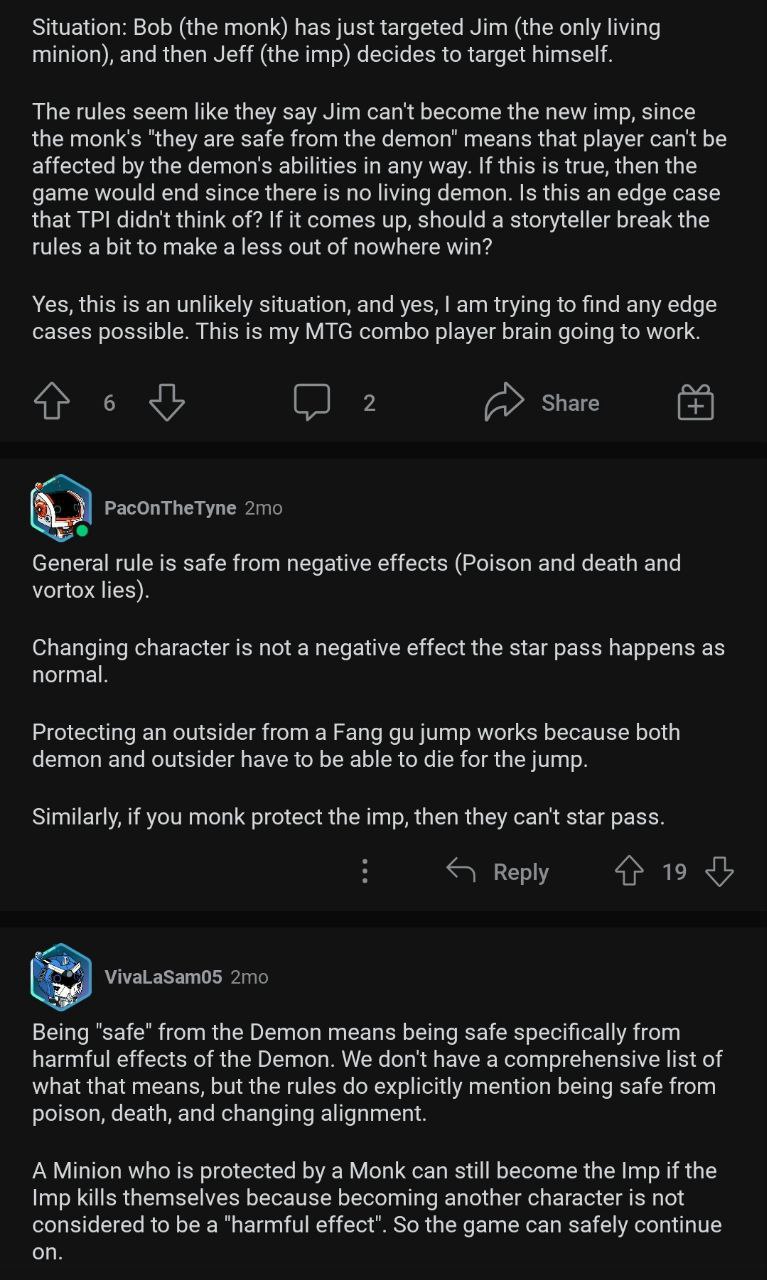Open three-dot options on PacOnTheTyne's comment

pos(365,871)
